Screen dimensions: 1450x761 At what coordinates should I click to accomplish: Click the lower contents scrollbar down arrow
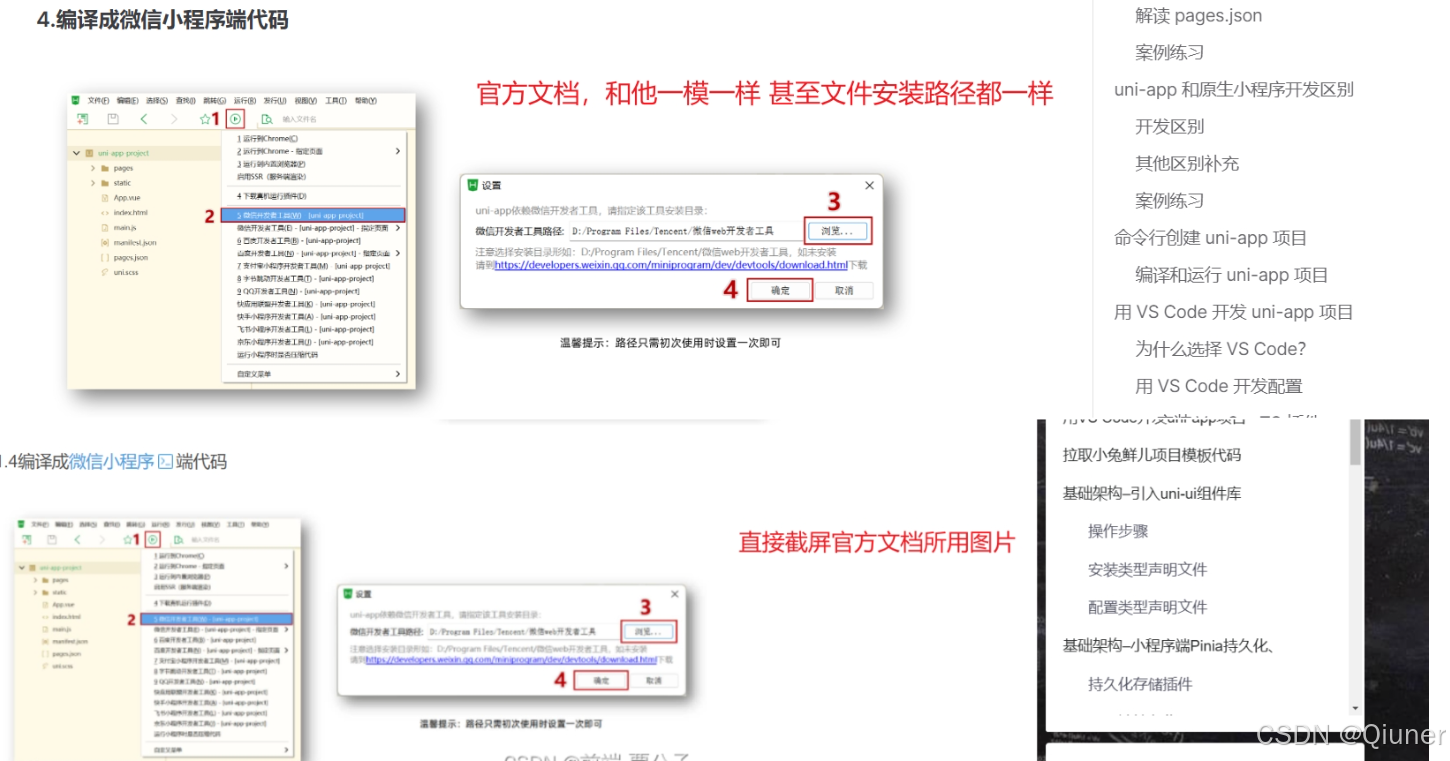(x=1355, y=709)
